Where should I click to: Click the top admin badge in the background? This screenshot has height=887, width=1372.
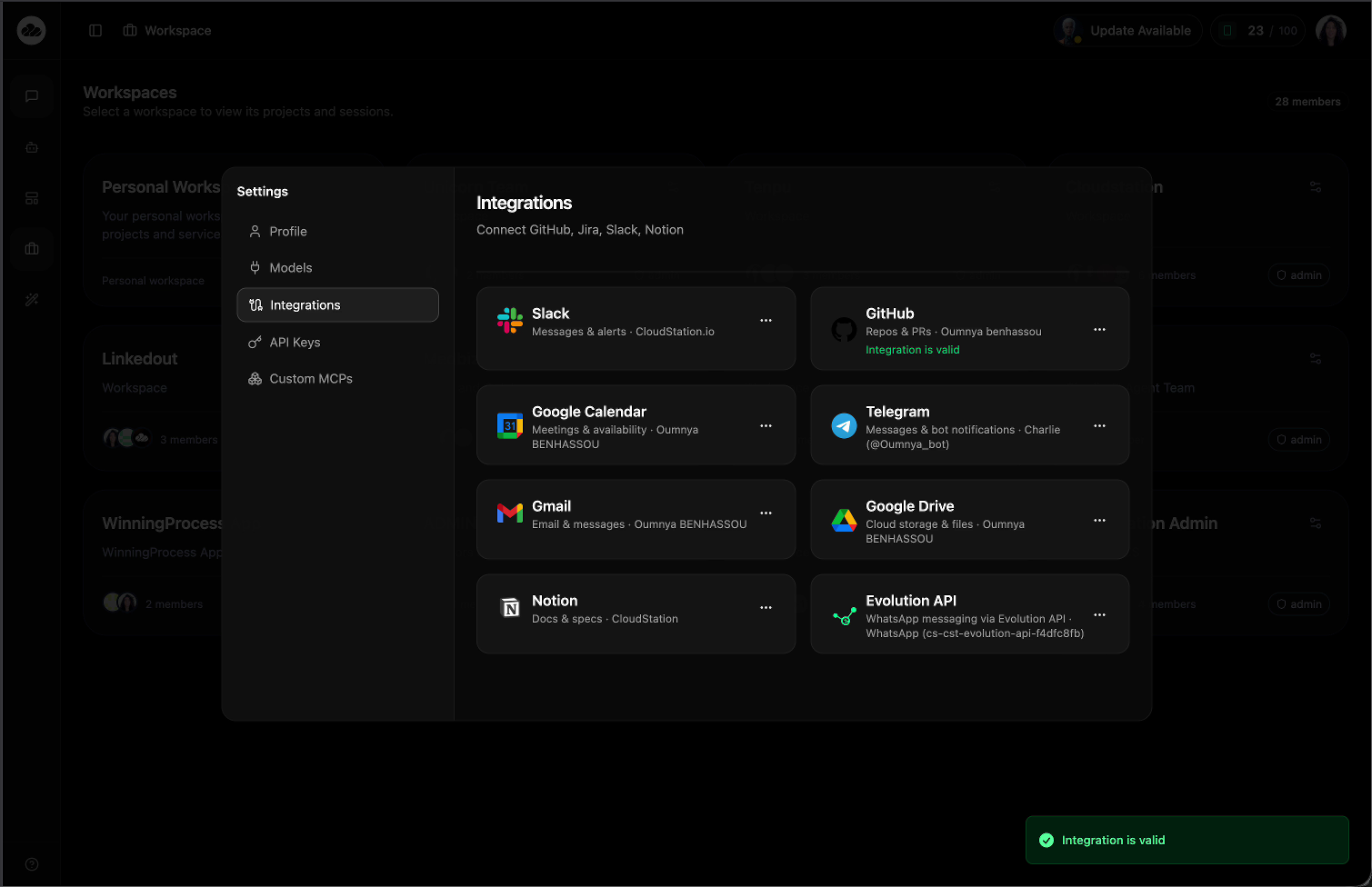1299,275
